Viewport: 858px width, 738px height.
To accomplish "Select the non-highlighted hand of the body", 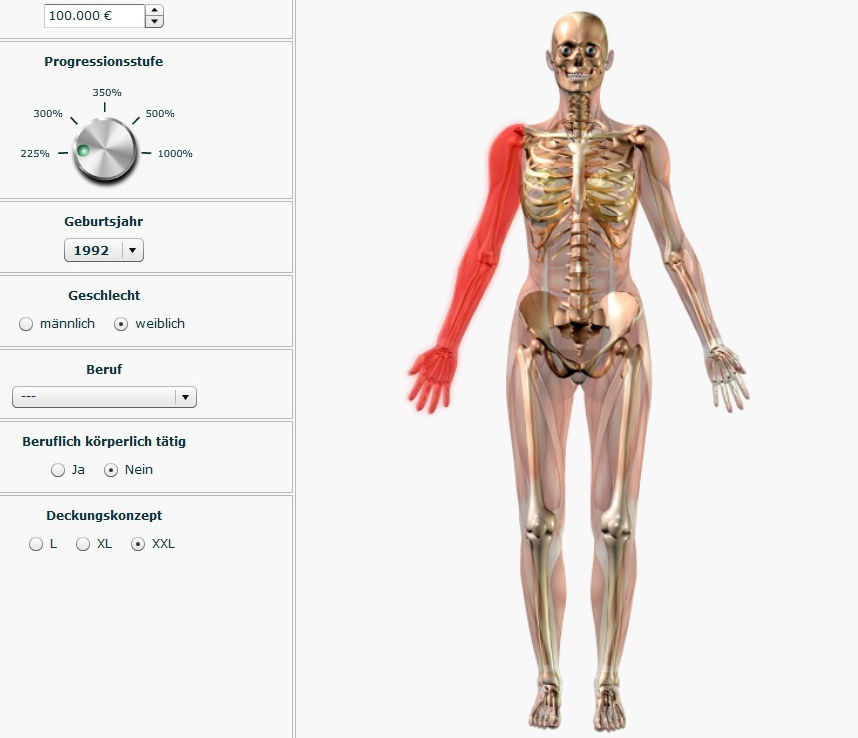I will (728, 379).
